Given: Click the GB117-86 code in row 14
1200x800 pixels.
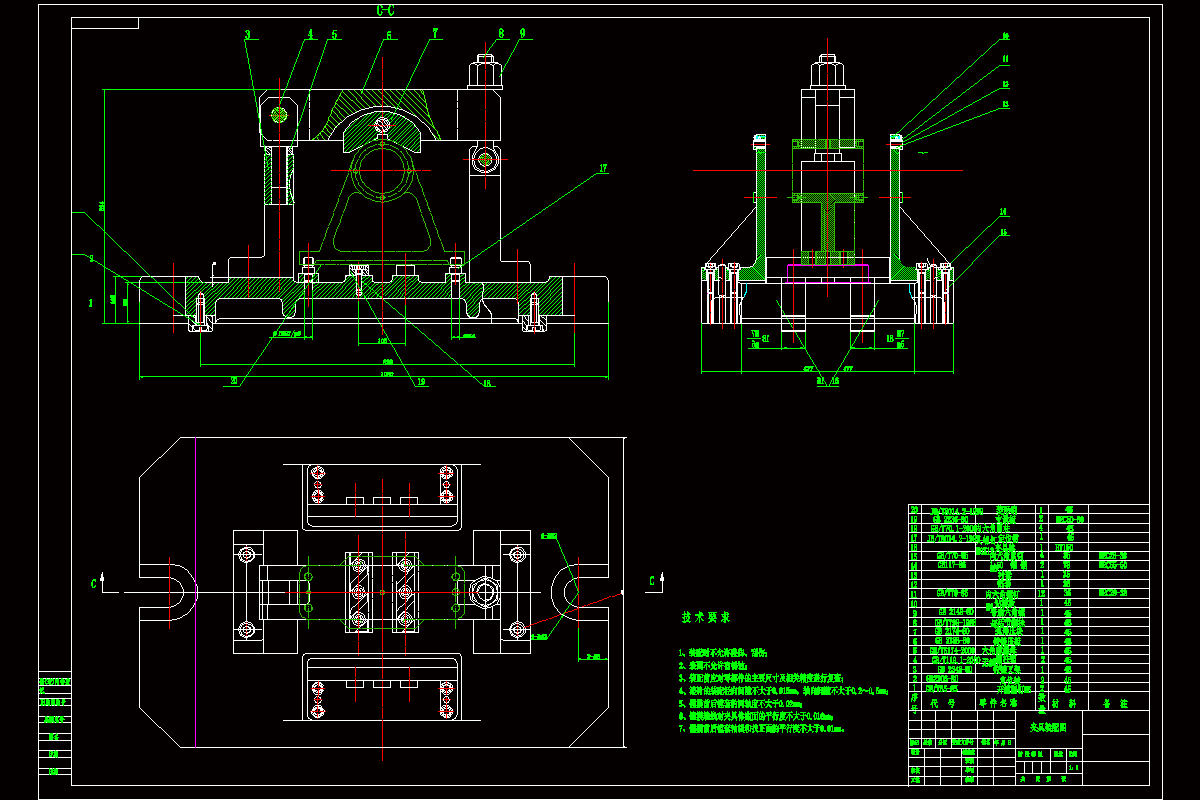Looking at the screenshot, I should 953,565.
